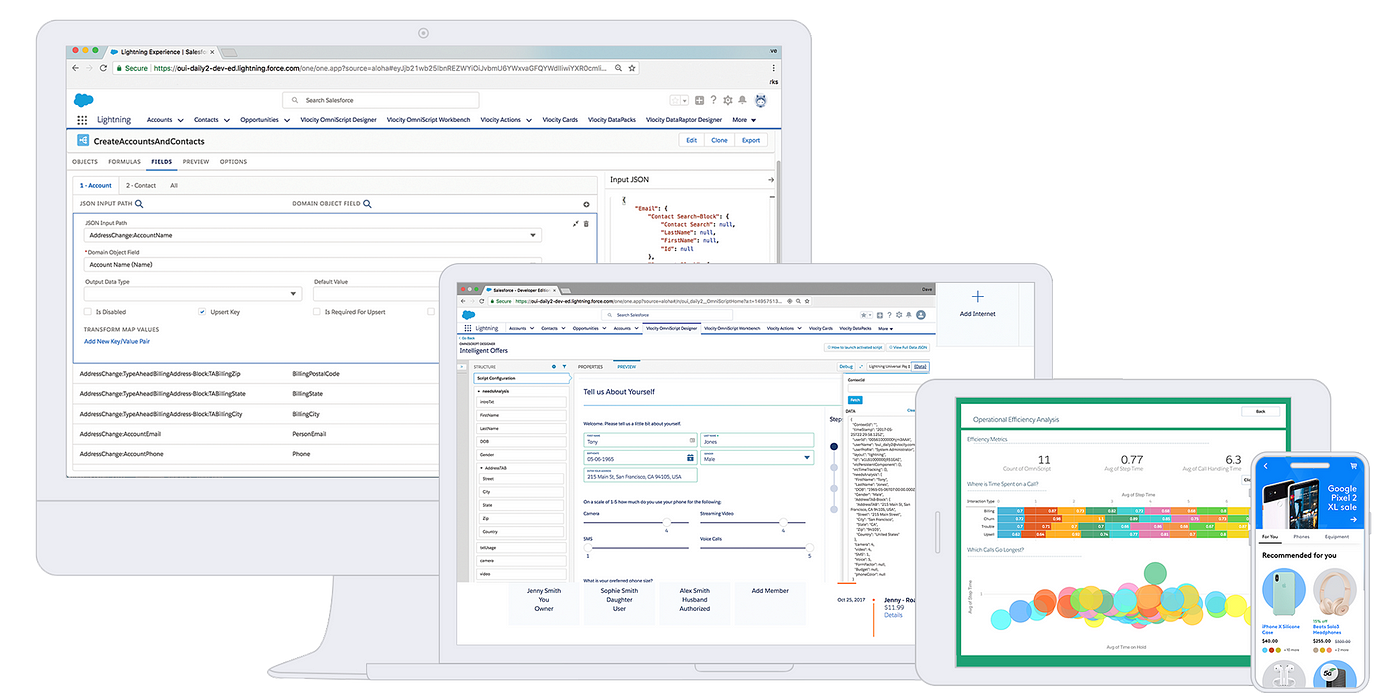Select the 2 - Contact tab
The image size is (1400, 700).
[141, 185]
